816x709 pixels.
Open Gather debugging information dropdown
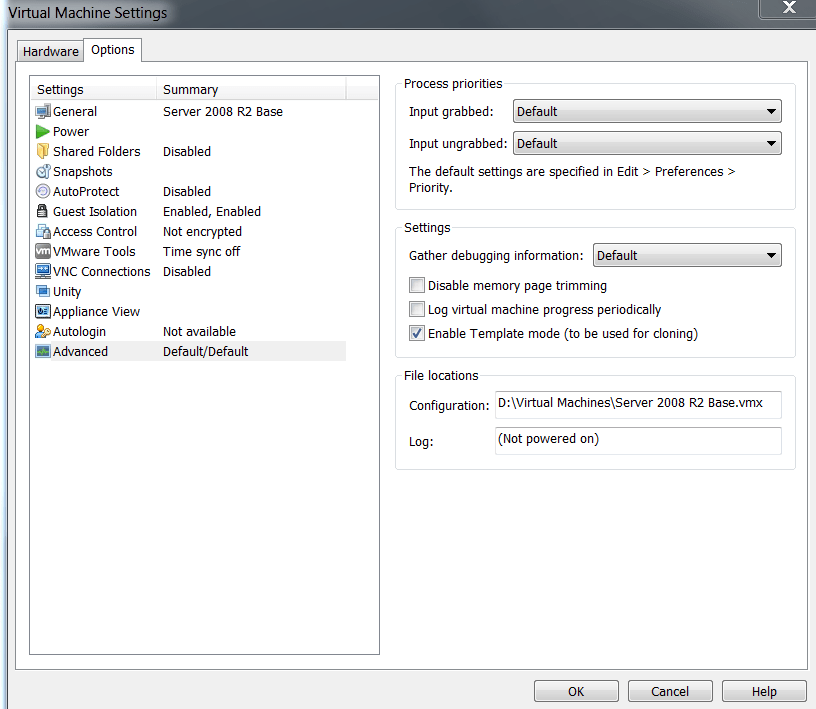click(x=687, y=255)
